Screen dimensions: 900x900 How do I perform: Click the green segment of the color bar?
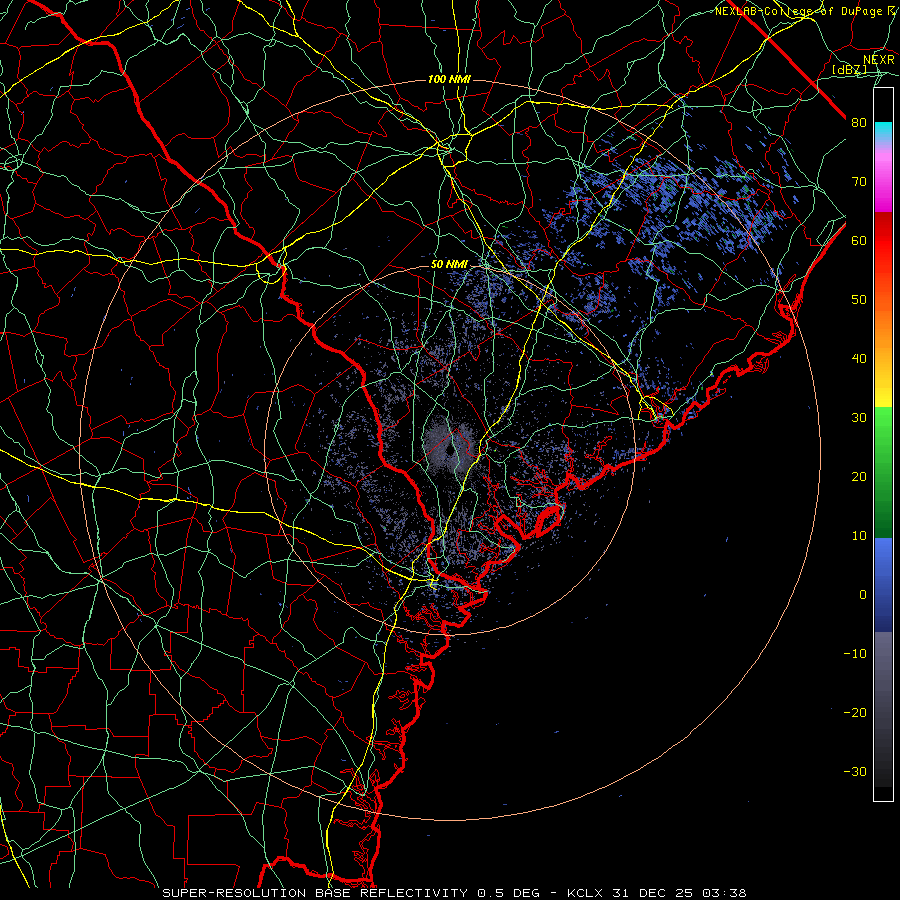[883, 472]
